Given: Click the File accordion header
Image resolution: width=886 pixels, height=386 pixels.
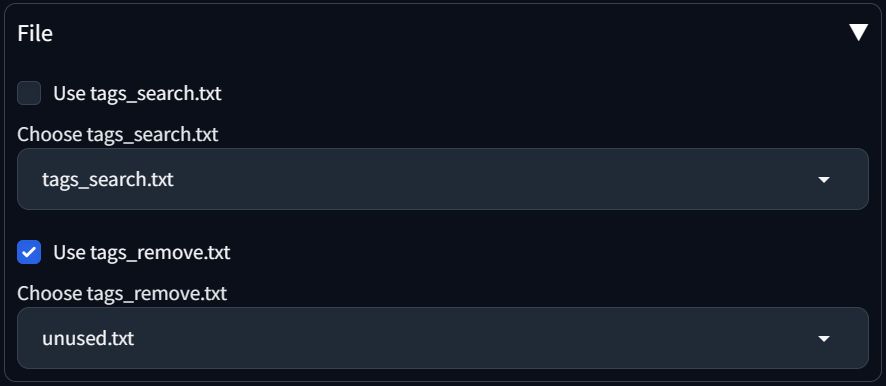Looking at the screenshot, I should (442, 33).
